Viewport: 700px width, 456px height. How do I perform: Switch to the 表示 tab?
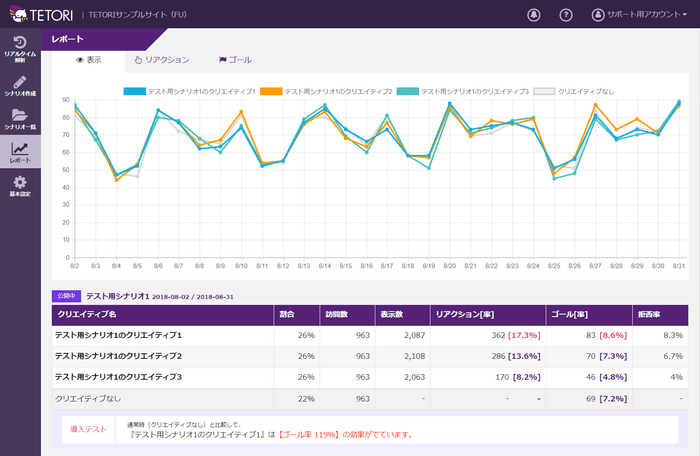89,60
